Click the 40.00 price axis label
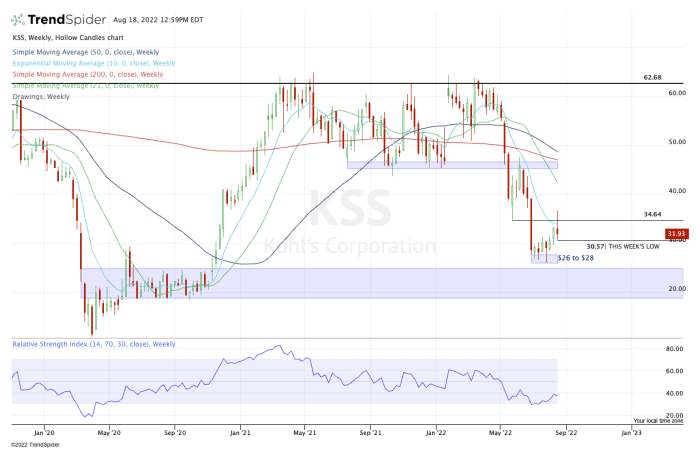 [677, 191]
